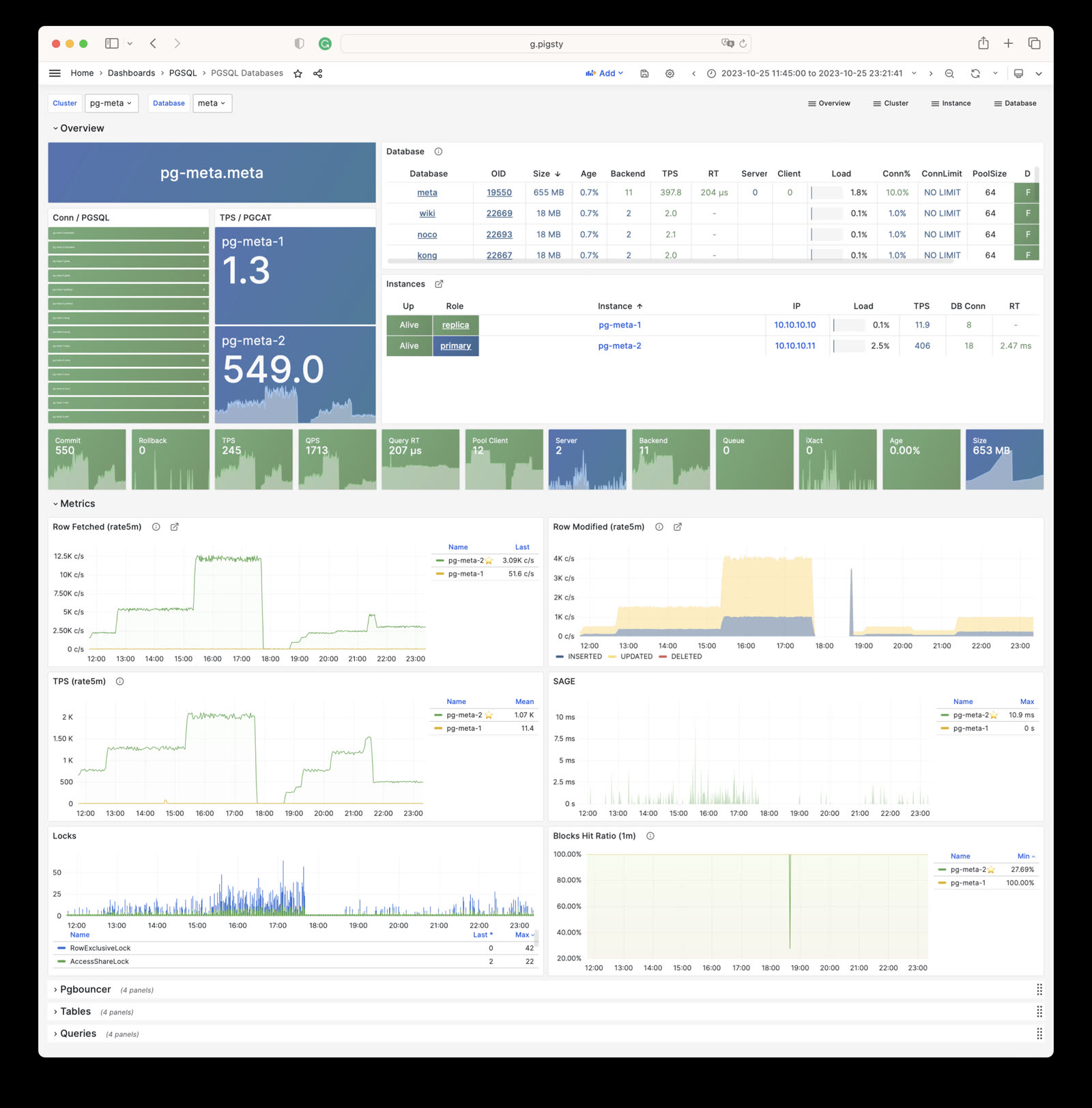Screen dimensions: 1092x1108
Task: Star the PGSQL Databases dashboard as favorite
Action: [298, 73]
